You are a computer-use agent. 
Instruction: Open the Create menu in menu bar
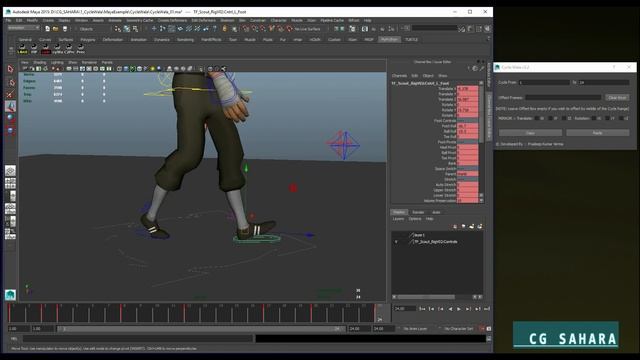[x=48, y=20]
